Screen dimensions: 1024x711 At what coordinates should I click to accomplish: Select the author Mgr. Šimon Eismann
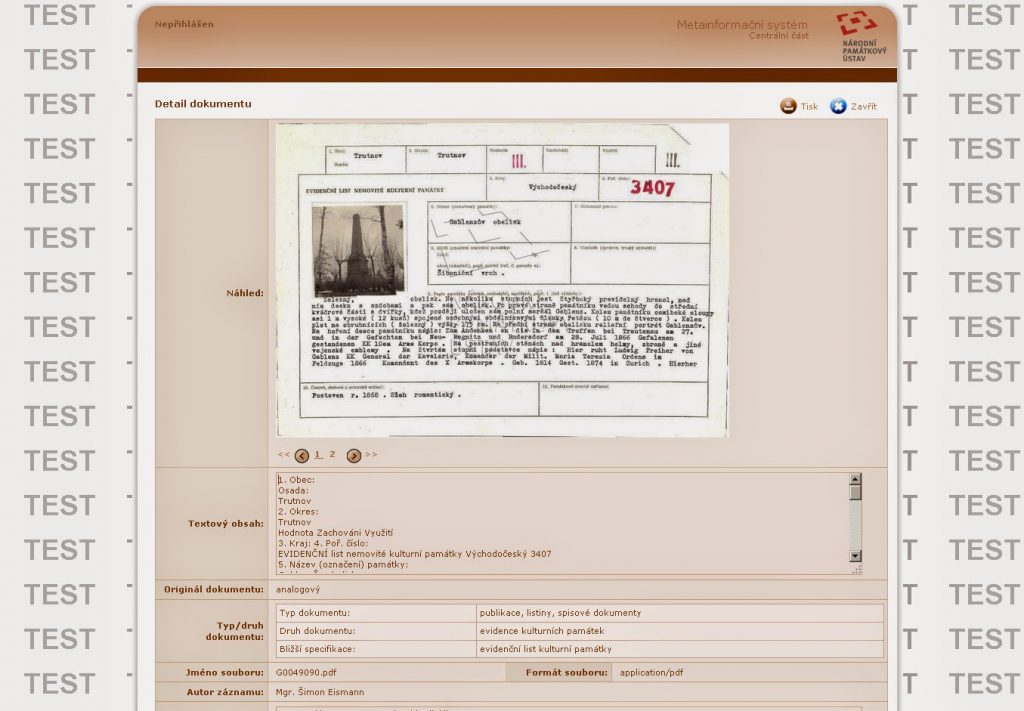pos(320,692)
